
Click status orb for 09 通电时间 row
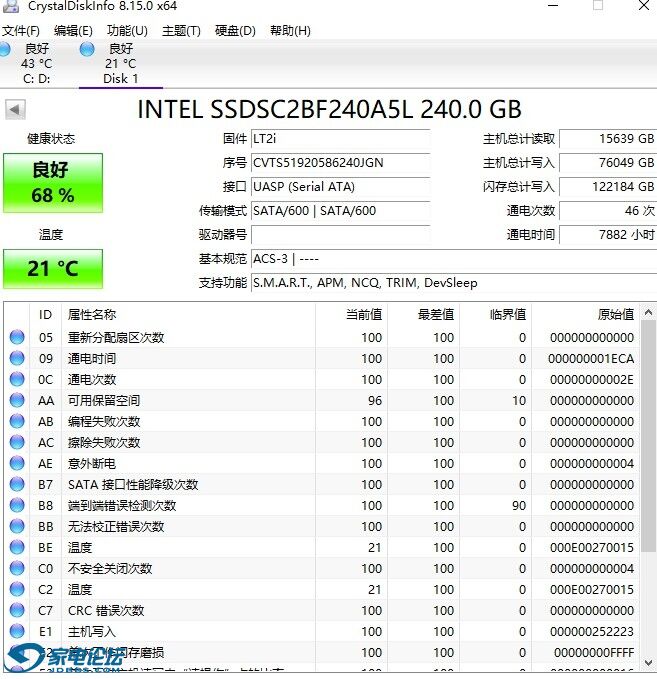17,359
